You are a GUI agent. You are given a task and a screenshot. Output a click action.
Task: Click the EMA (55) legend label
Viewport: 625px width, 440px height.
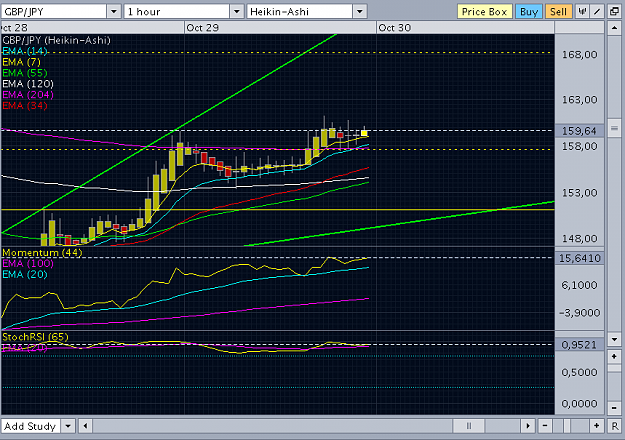25,73
